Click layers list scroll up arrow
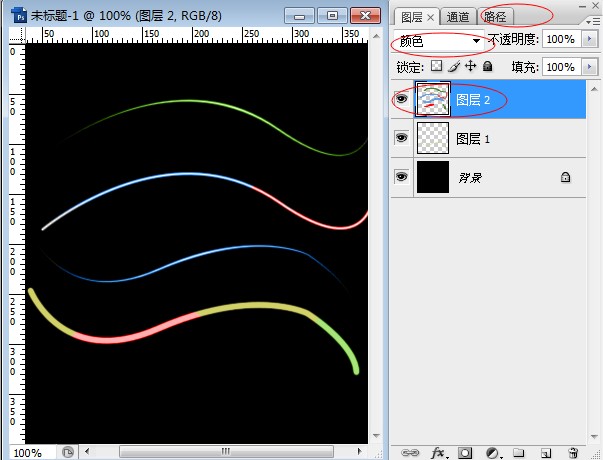Image resolution: width=603 pixels, height=460 pixels. click(594, 89)
